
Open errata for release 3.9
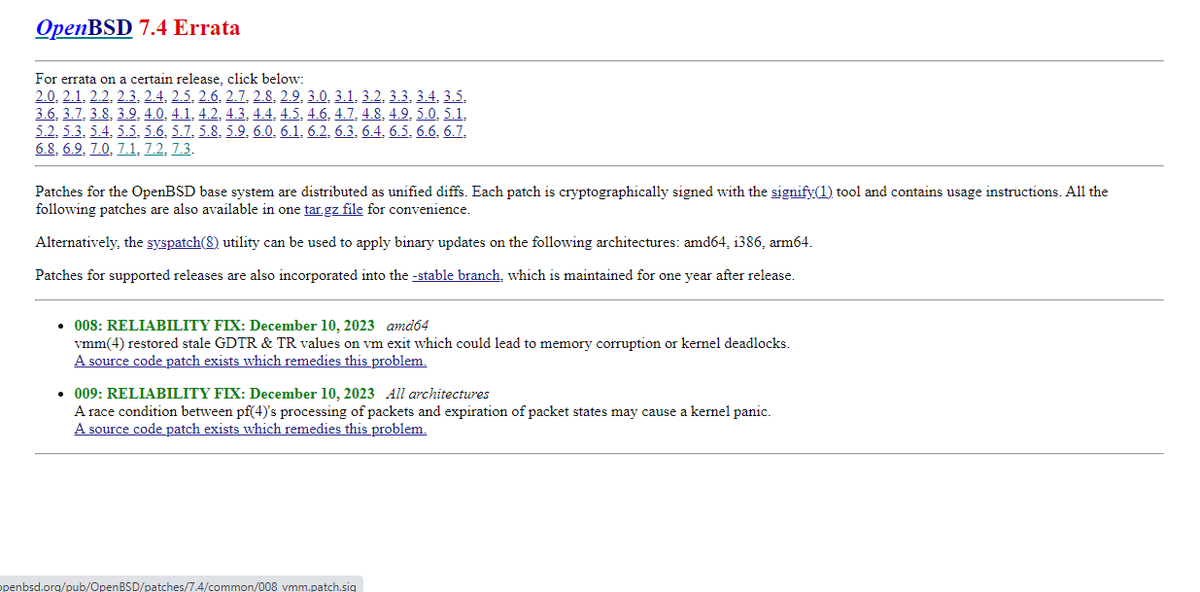(127, 115)
